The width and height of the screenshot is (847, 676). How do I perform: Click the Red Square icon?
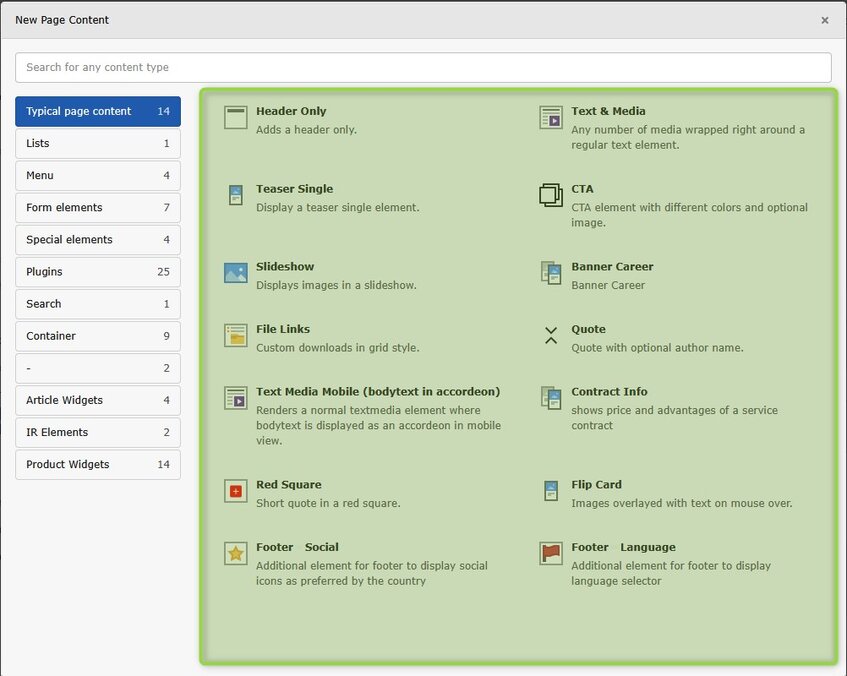coord(235,491)
